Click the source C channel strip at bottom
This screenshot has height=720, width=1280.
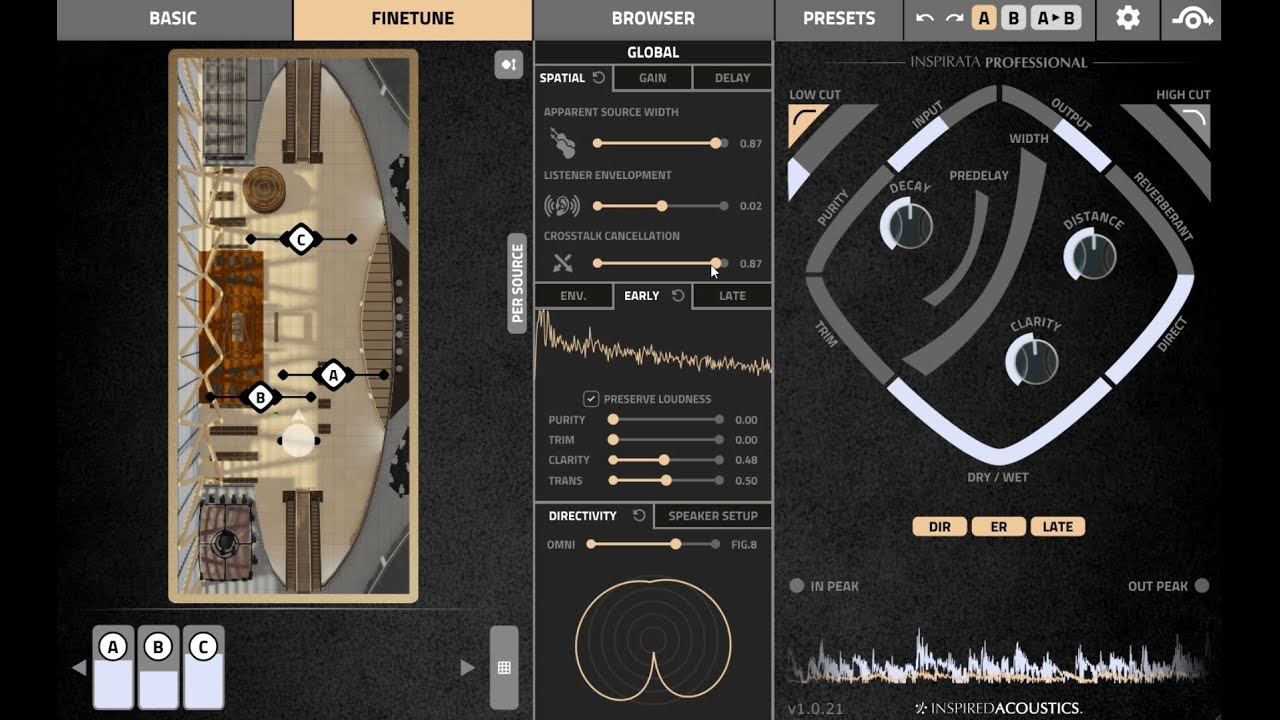(203, 668)
